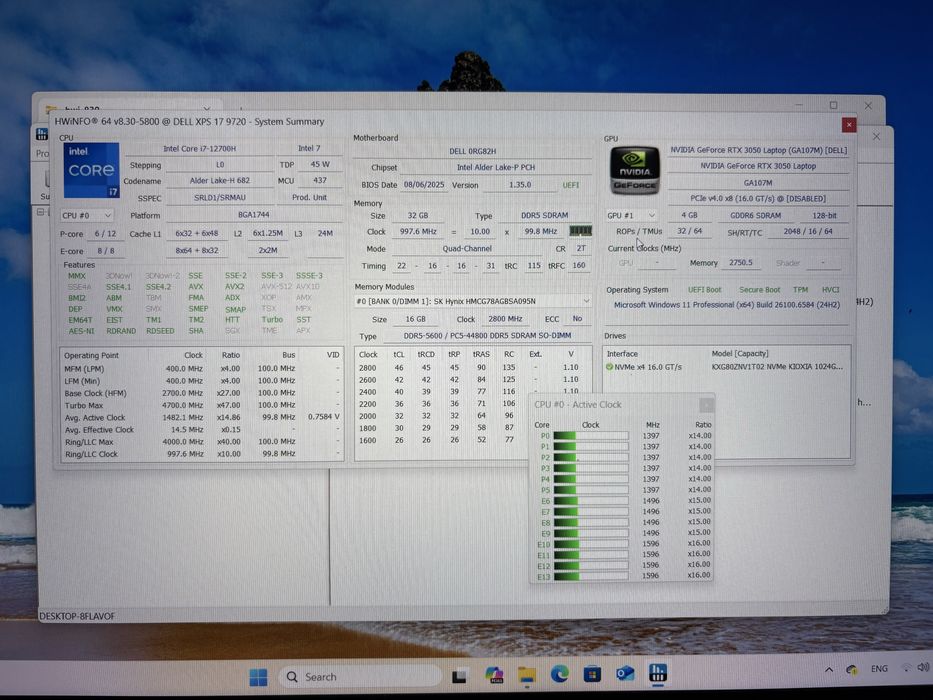Screen dimensions: 933x700
Task: Click the Quad-Channel memory mode value
Action: coord(467,249)
